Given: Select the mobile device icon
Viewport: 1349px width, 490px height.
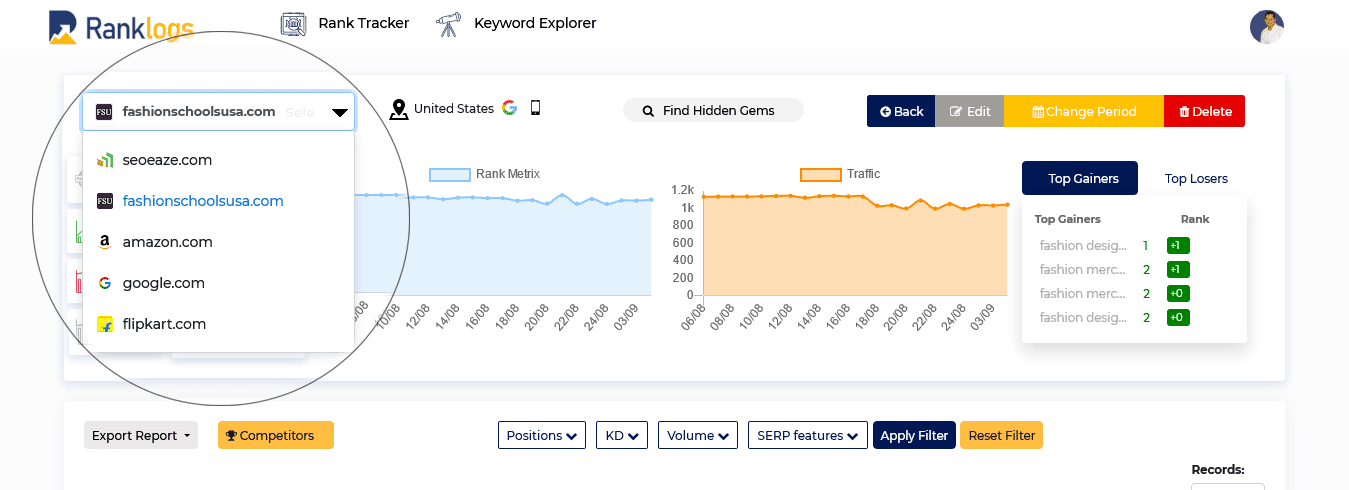Looking at the screenshot, I should tap(535, 108).
